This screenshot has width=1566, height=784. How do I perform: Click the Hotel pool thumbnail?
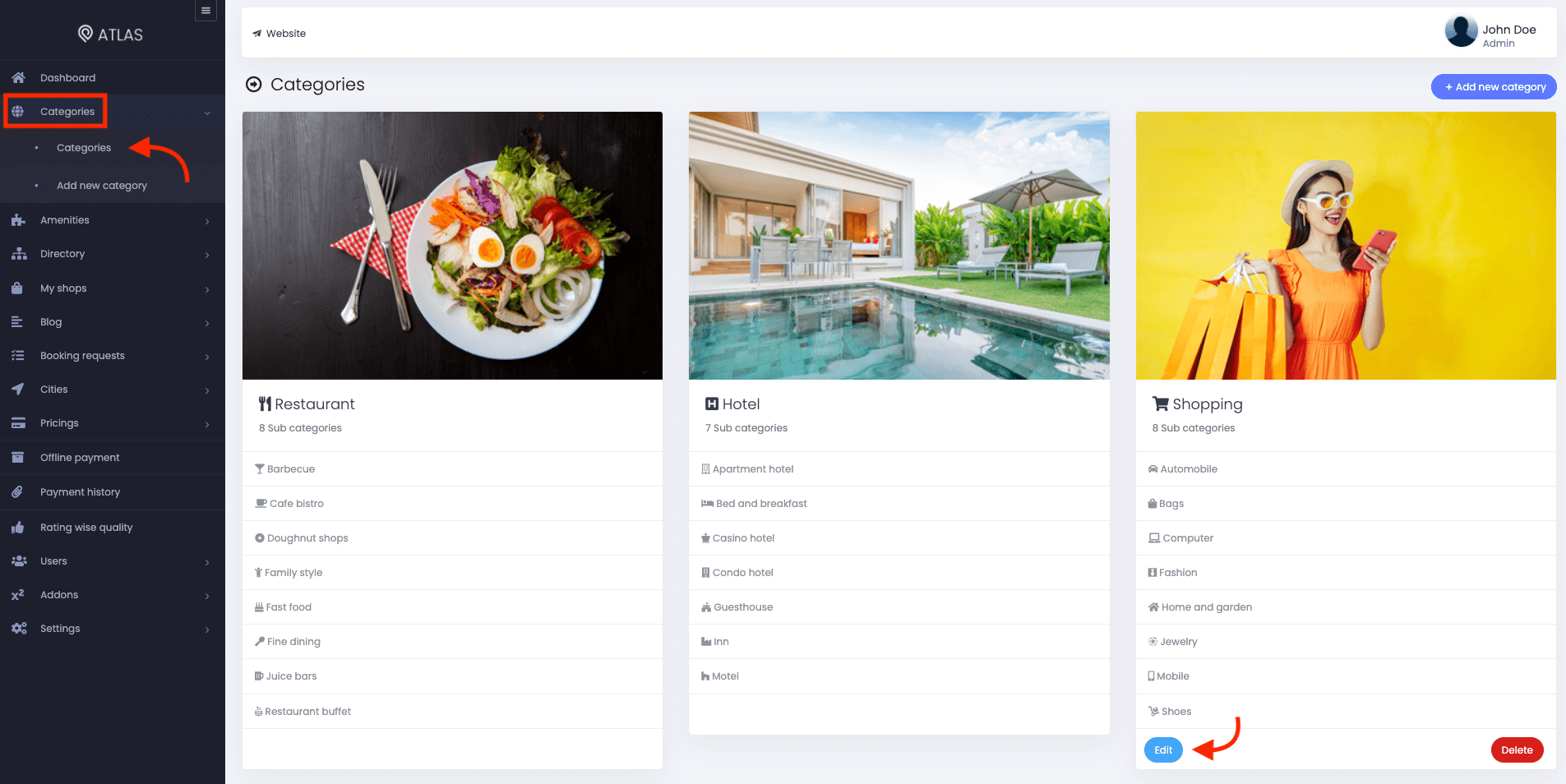[898, 246]
